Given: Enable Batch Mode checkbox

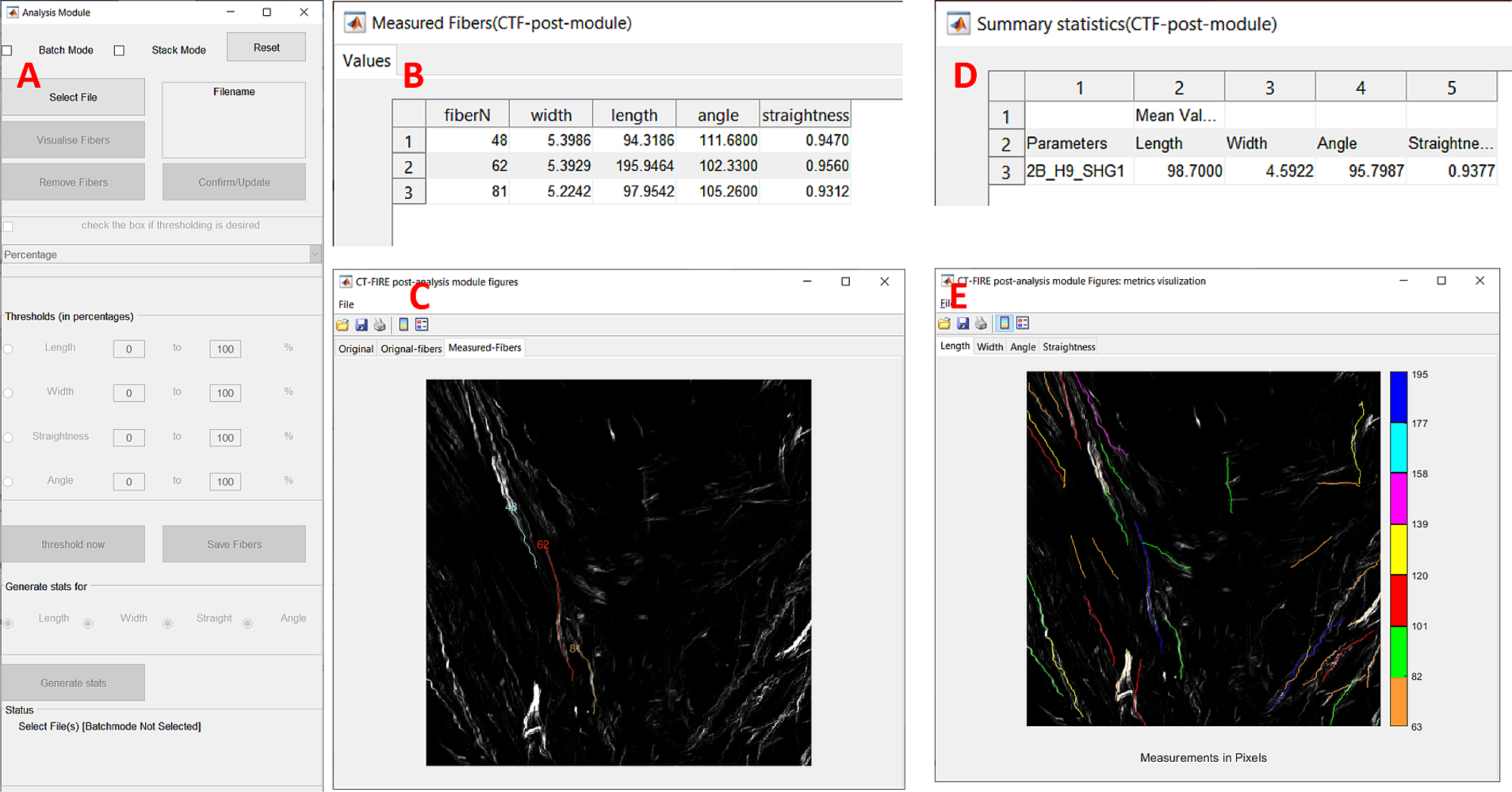Looking at the screenshot, I should click(8, 51).
